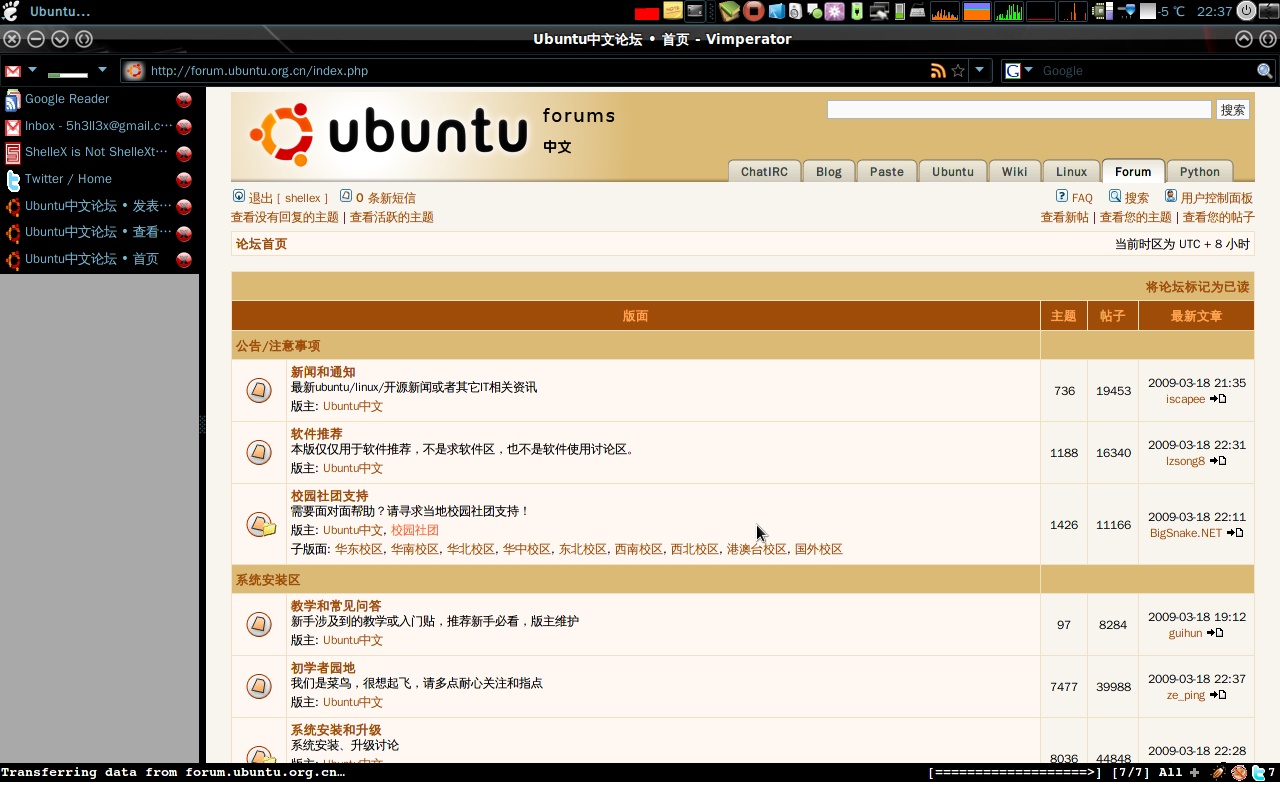The width and height of the screenshot is (1280, 800).
Task: Open the Gmail notifier dropdown arrow
Action: (x=32, y=70)
